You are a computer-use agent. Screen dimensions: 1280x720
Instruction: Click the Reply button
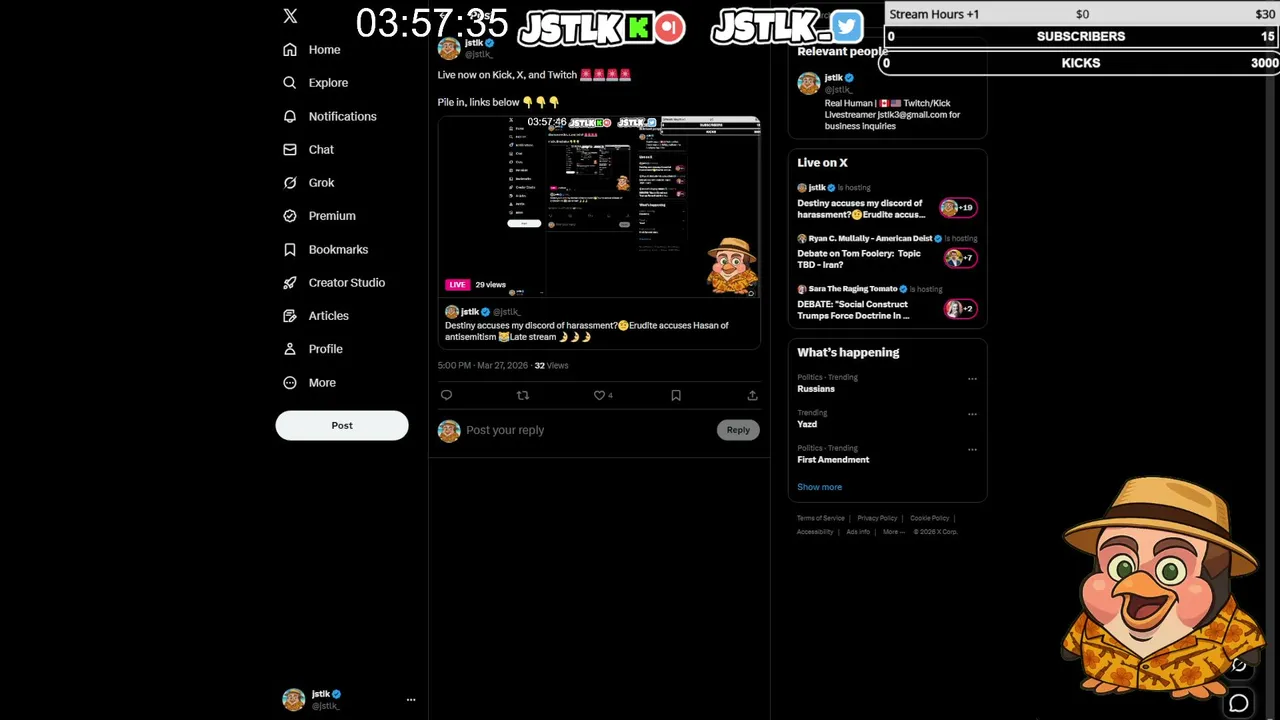tap(738, 430)
